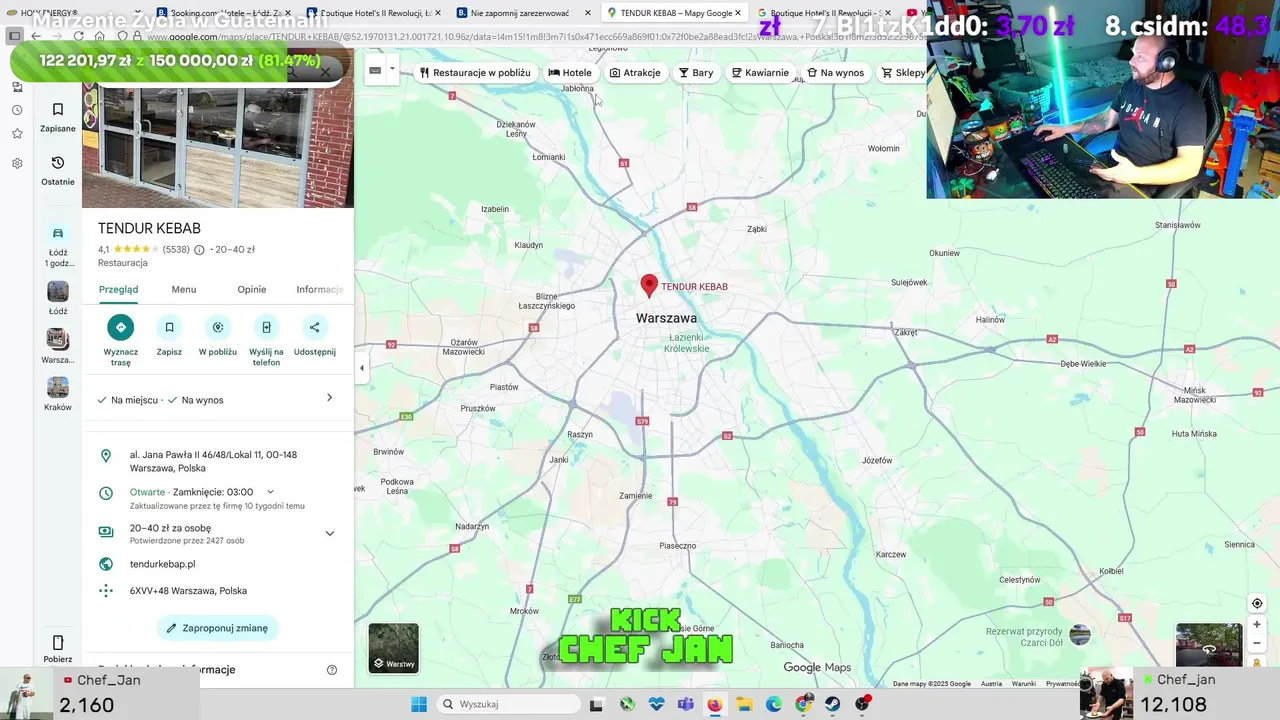Filter map by Restauracje w pobliżu
This screenshot has width=1280, height=720.
[x=475, y=73]
